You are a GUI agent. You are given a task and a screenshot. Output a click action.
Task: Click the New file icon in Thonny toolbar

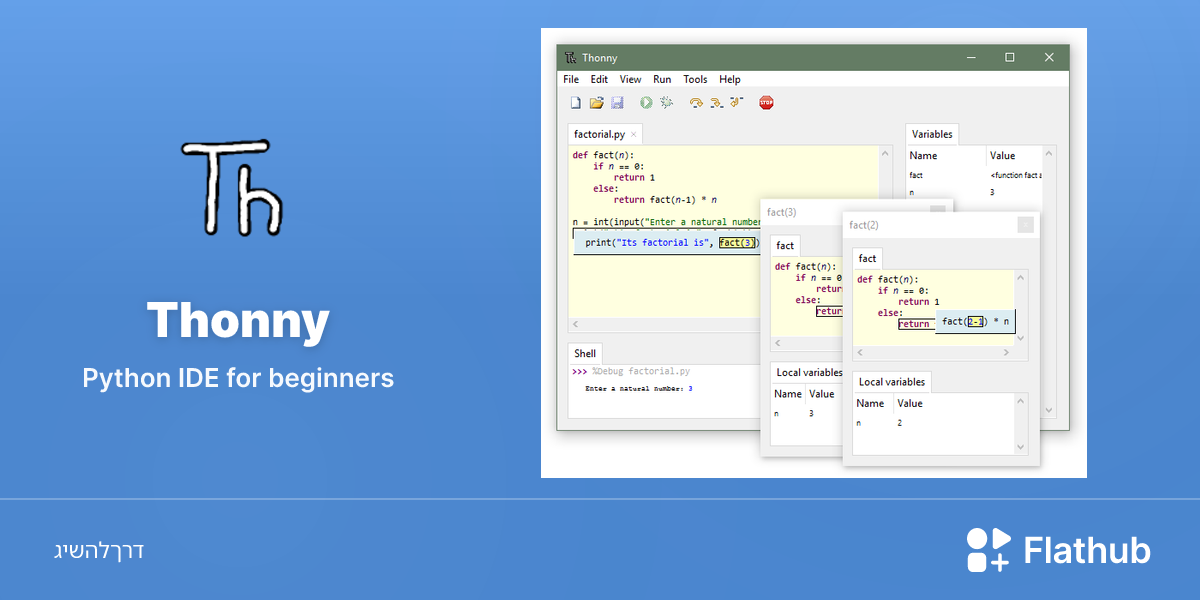tap(576, 102)
